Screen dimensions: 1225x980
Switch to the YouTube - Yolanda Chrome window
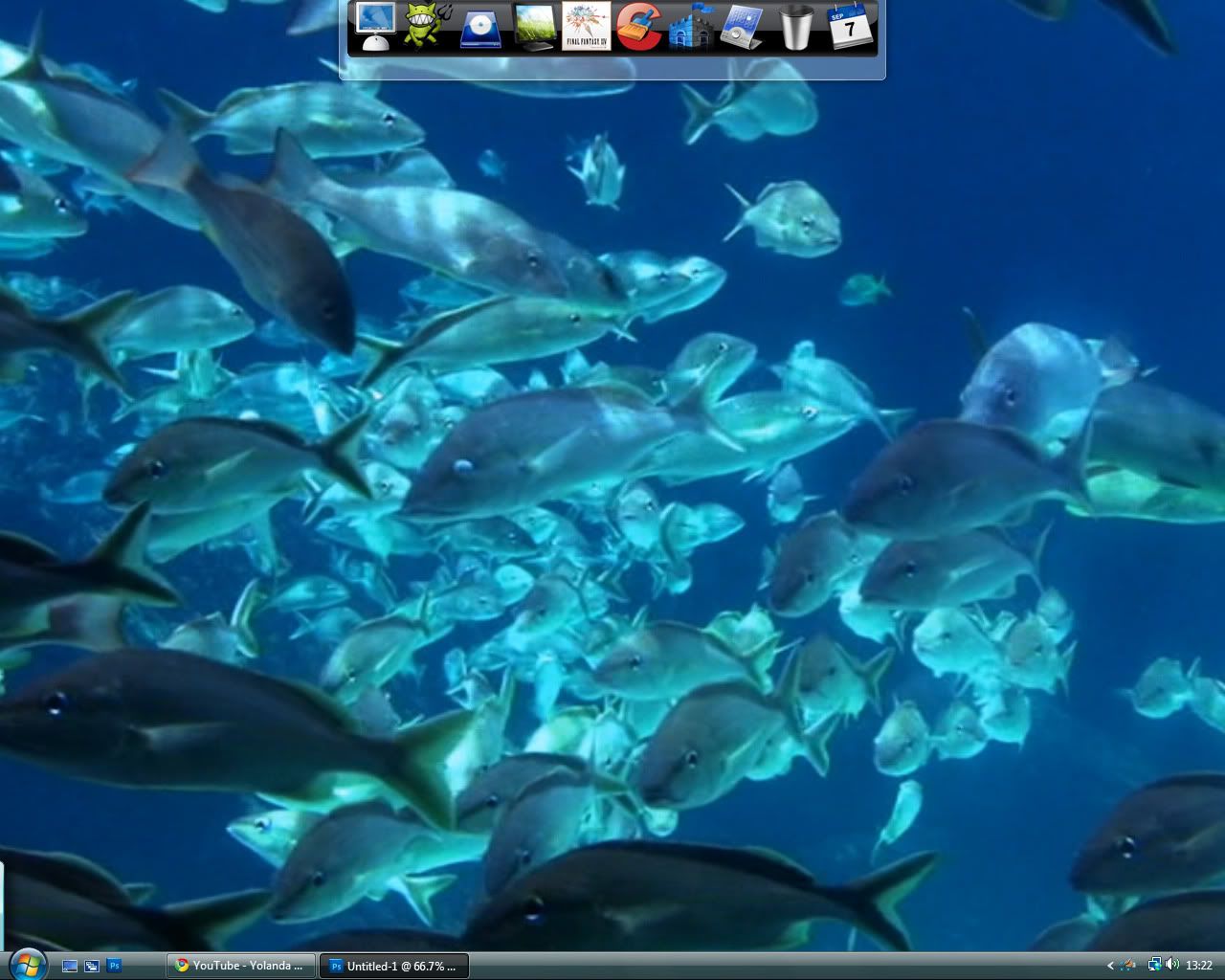coord(239,966)
